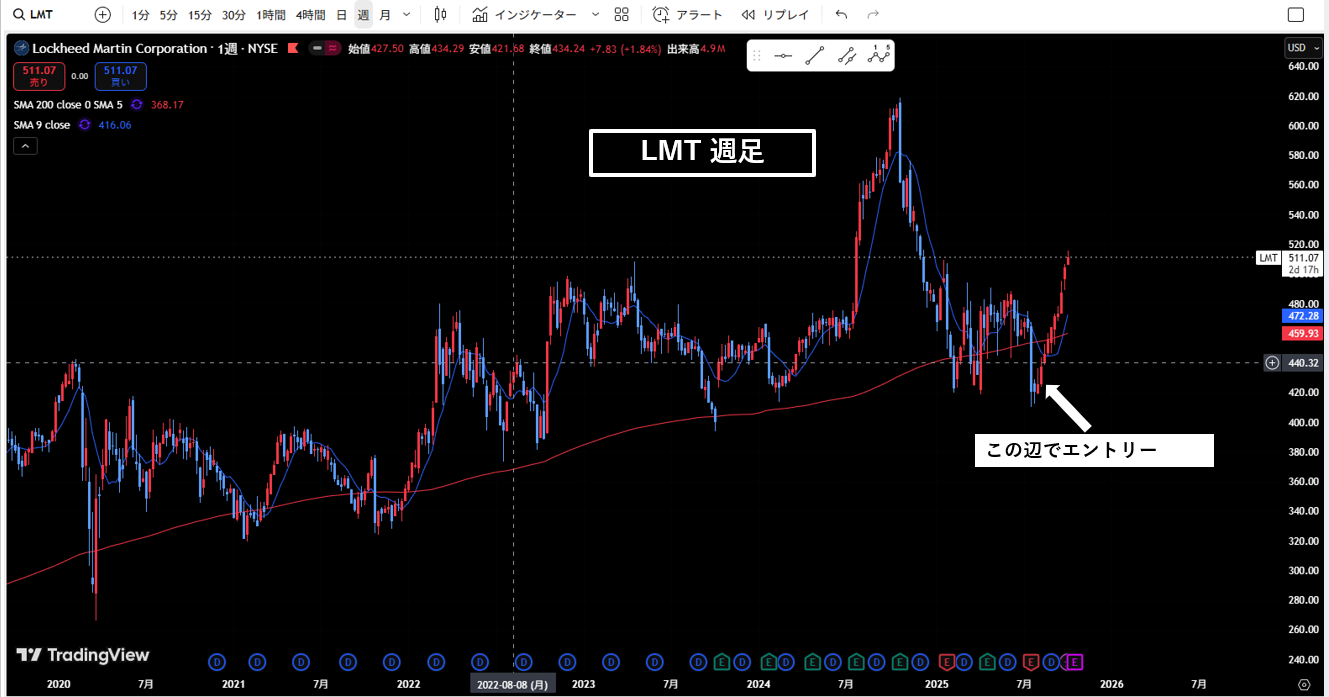Switch to the 1分 timeframe
The image size is (1329, 697).
[x=141, y=15]
